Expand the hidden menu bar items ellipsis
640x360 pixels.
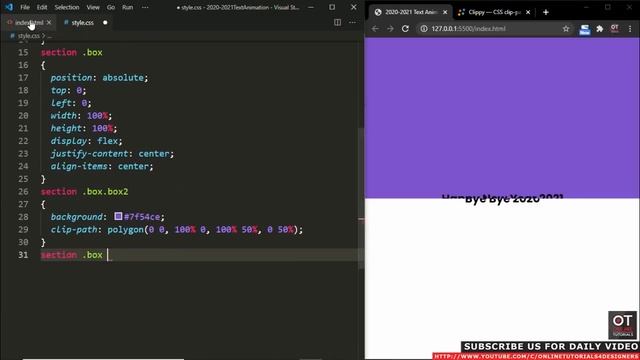[x=145, y=7]
